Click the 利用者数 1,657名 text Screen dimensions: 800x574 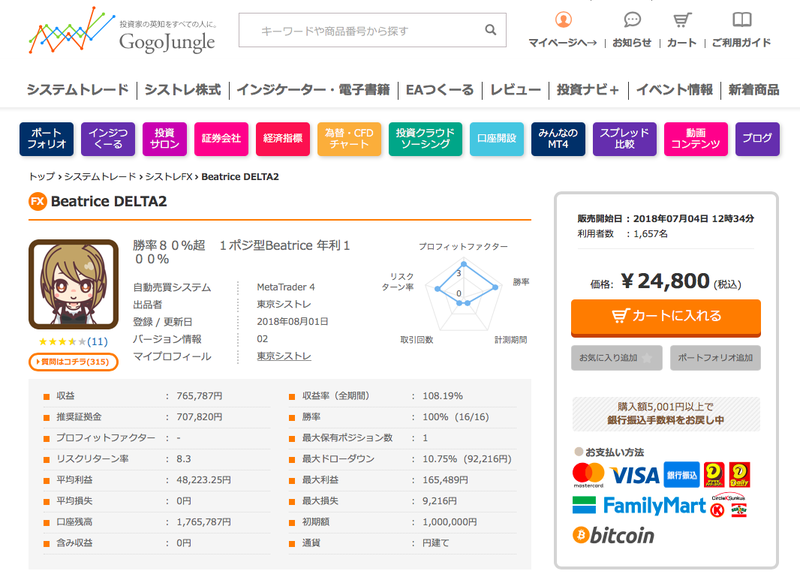coord(622,234)
